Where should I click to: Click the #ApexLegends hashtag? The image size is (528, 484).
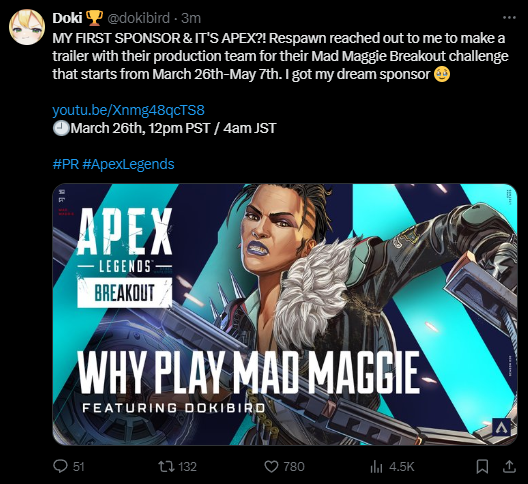pos(128,164)
